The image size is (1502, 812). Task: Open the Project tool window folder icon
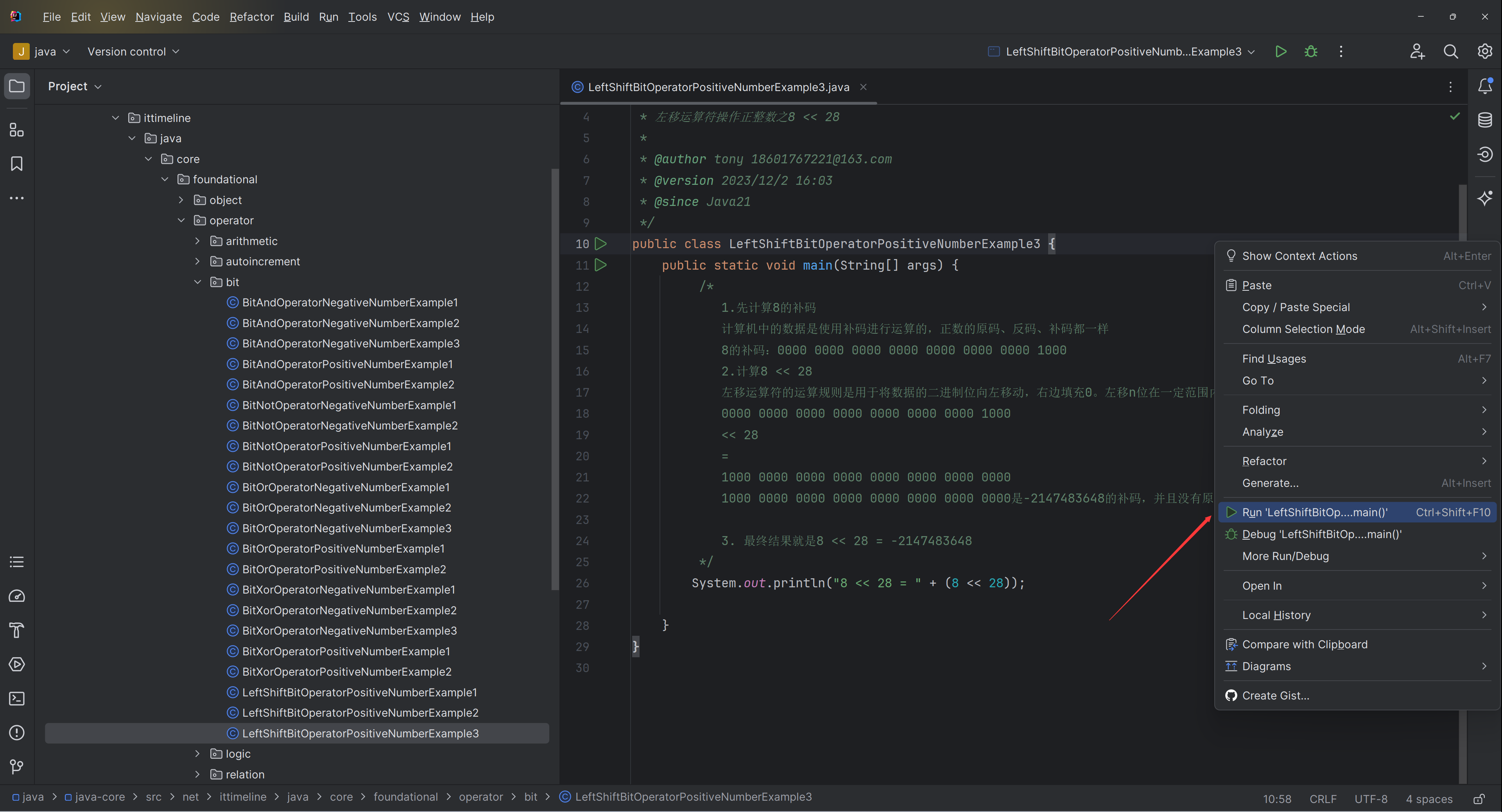17,86
